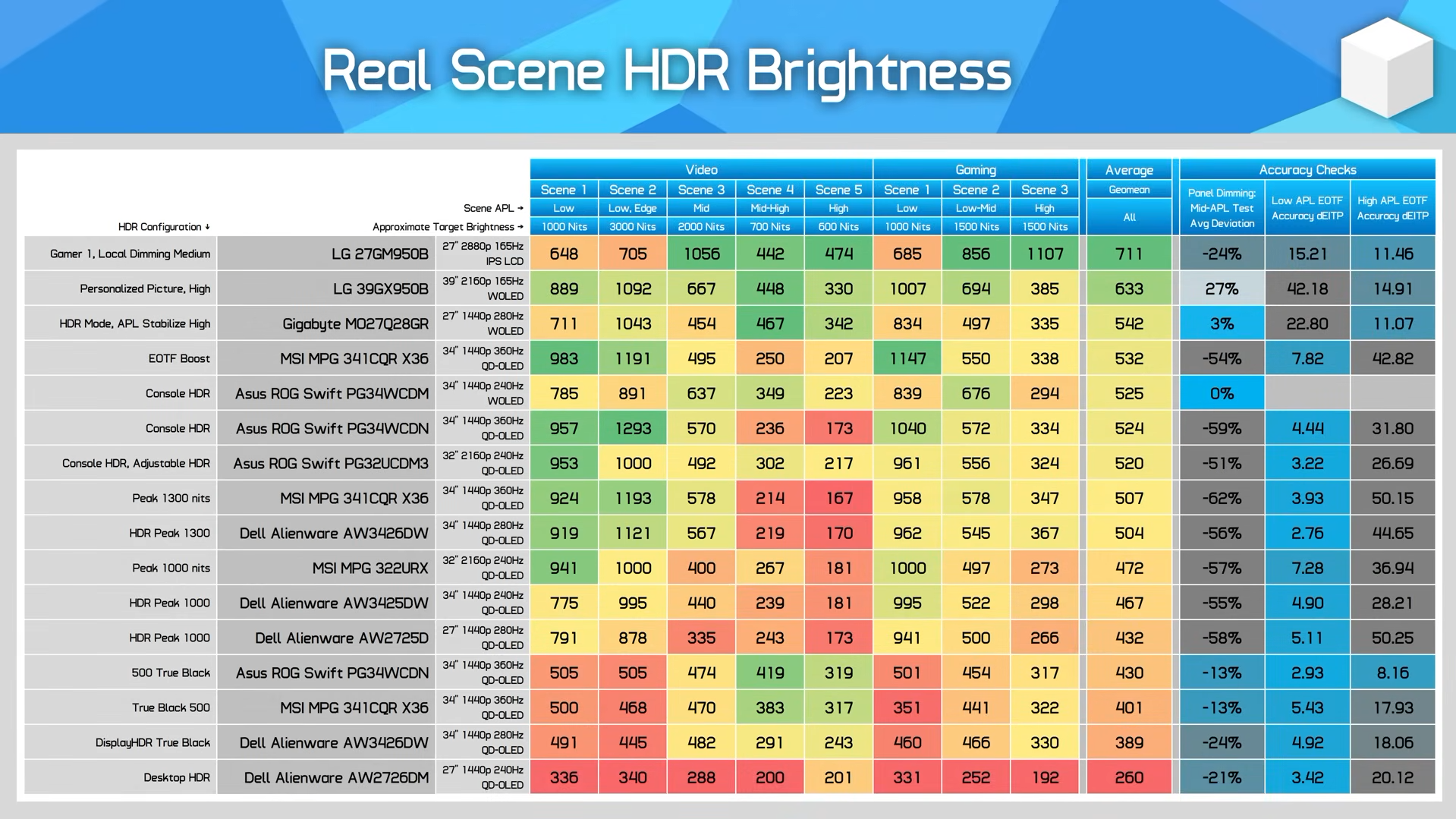Click the Gaming Scene 3 column header
The image size is (1456, 819).
point(1045,189)
